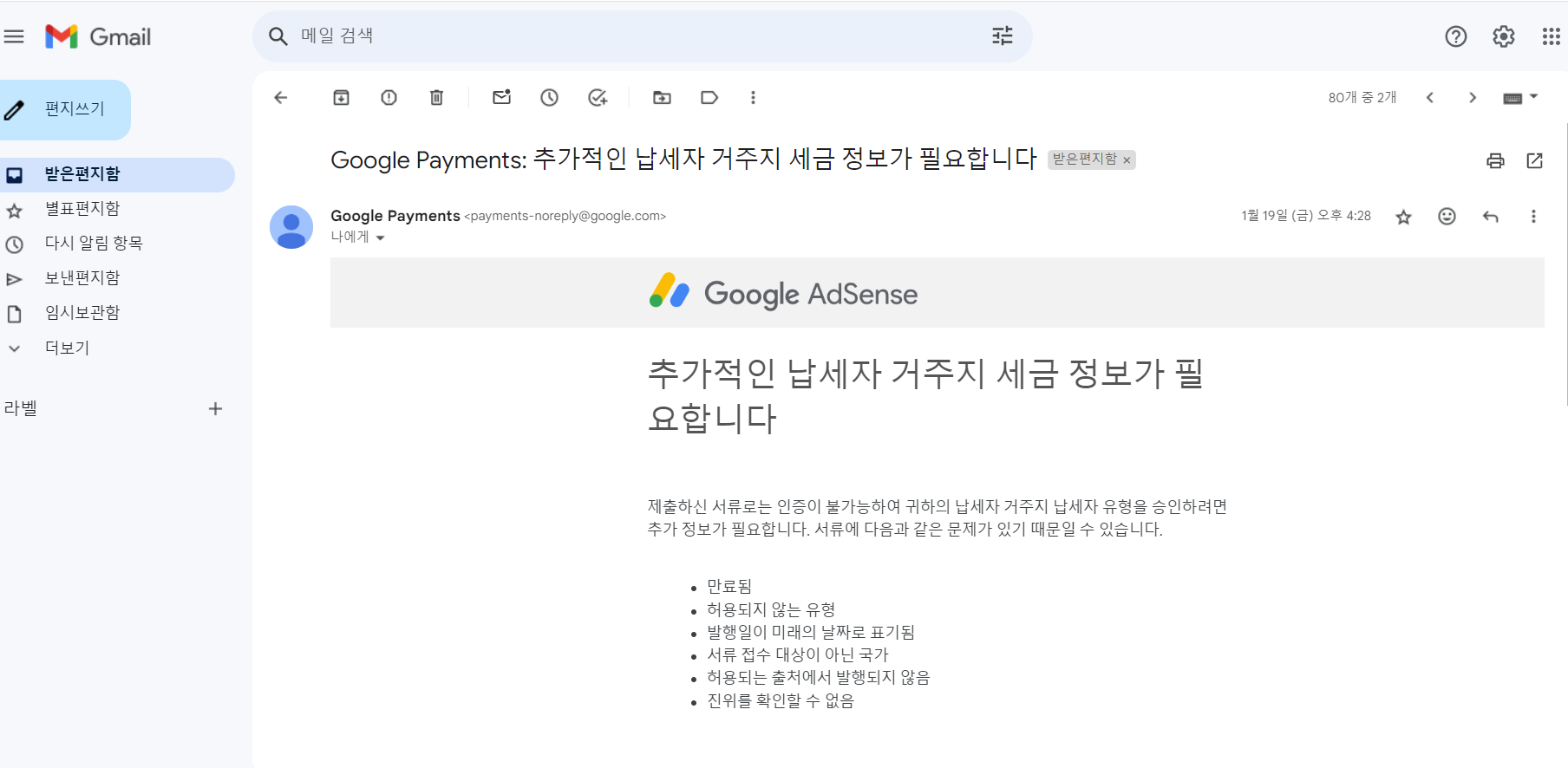Click the 1월 19일 (금) 오후 4:28 timestamp
Image resolution: width=1568 pixels, height=768 pixels.
click(x=1305, y=216)
